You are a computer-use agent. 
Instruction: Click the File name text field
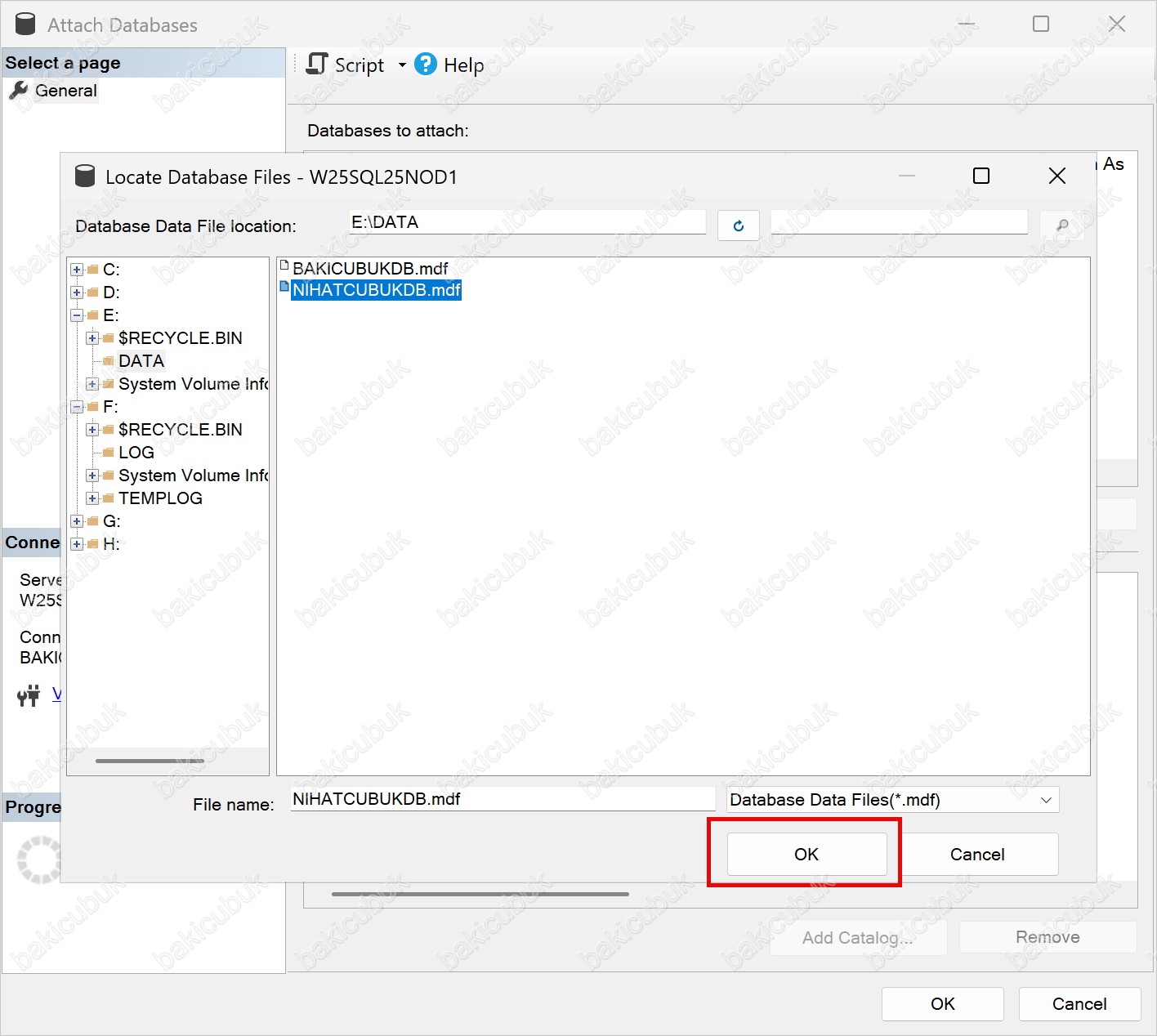point(503,799)
